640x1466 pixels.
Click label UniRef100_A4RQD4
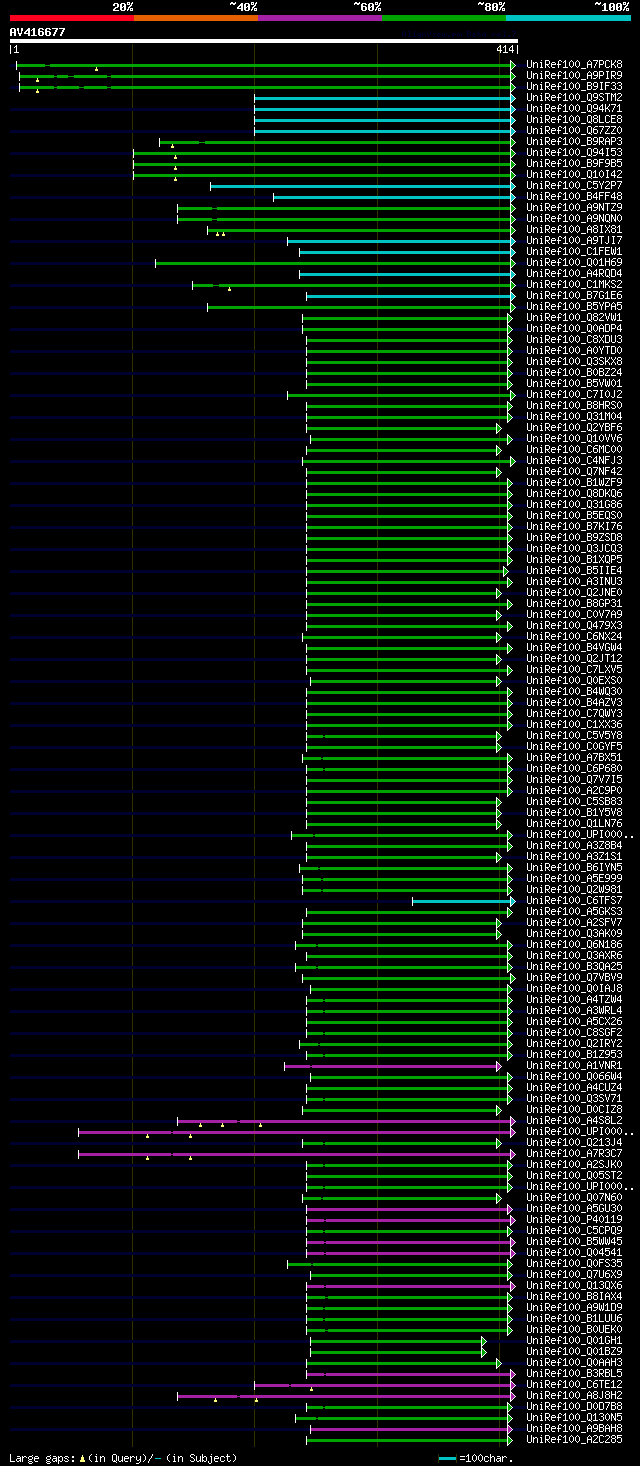tap(574, 273)
